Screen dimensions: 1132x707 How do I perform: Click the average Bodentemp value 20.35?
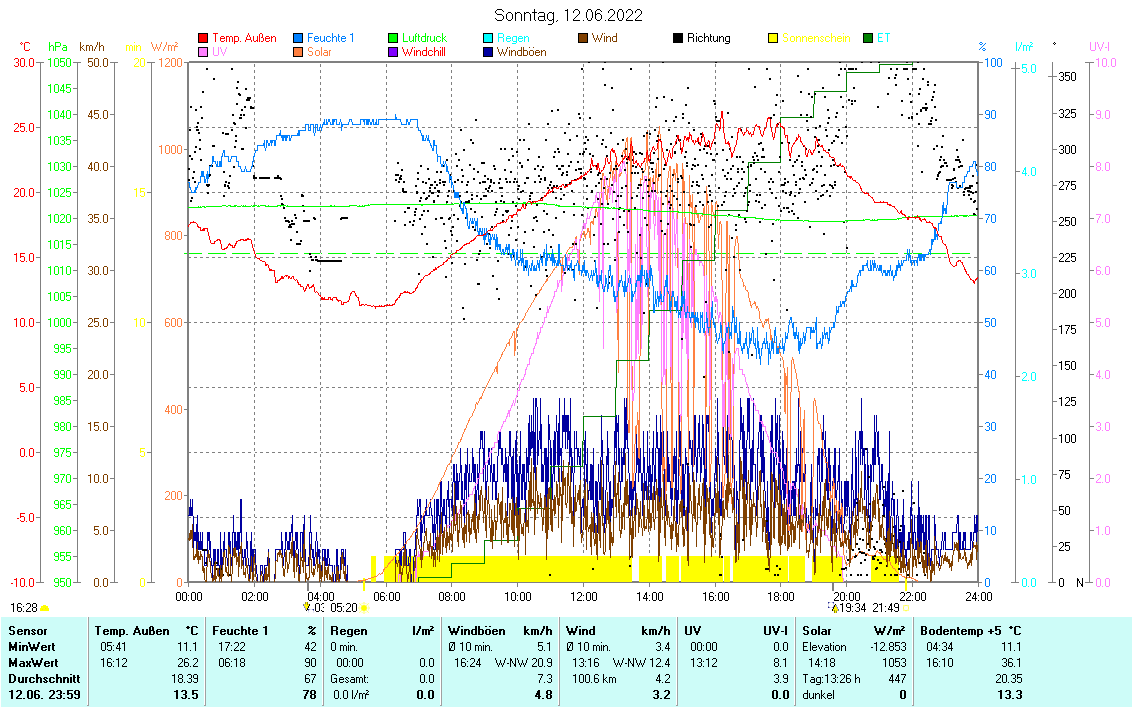[1009, 679]
